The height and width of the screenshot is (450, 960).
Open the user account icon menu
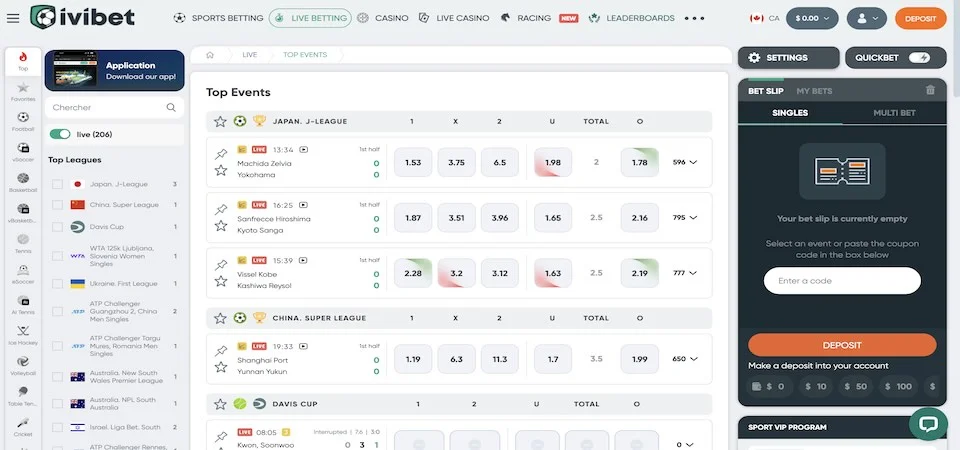(866, 18)
